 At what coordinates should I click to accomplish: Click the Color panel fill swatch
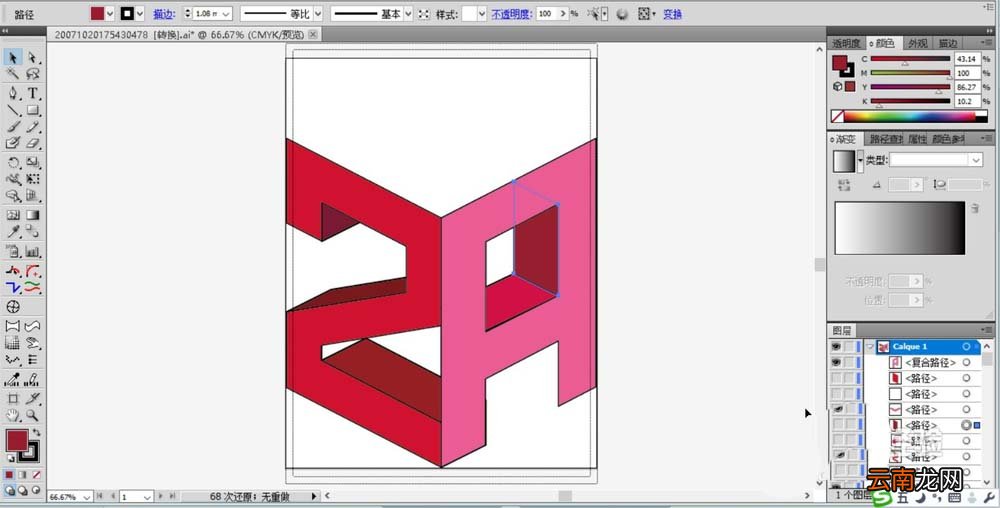pyautogui.click(x=840, y=63)
